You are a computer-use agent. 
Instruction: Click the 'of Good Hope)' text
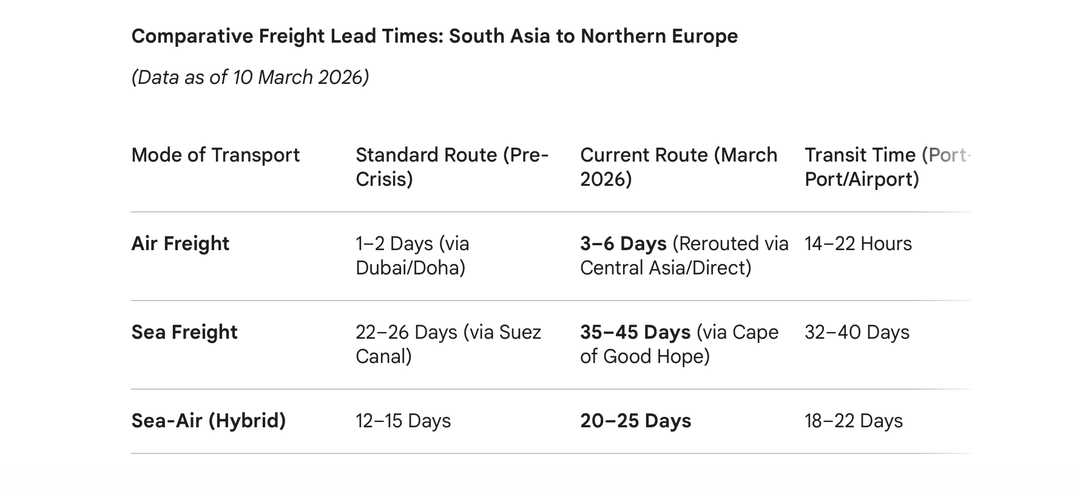[644, 356]
